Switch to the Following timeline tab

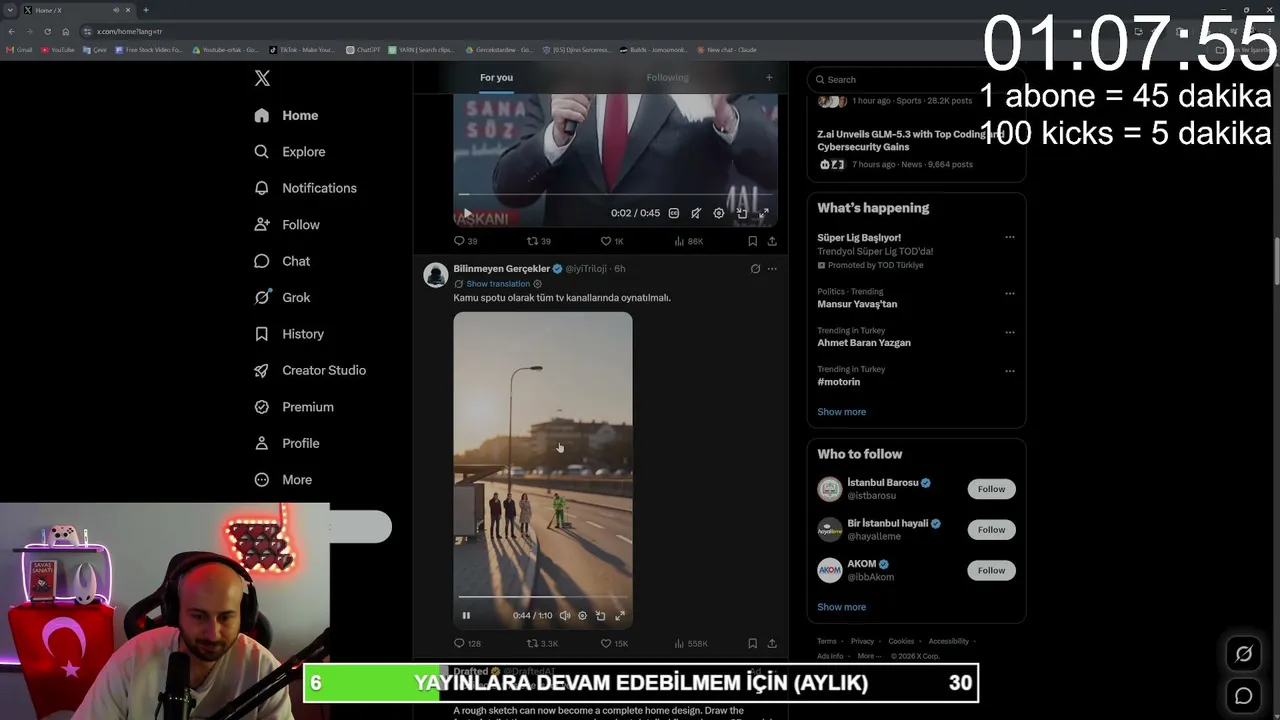click(667, 78)
